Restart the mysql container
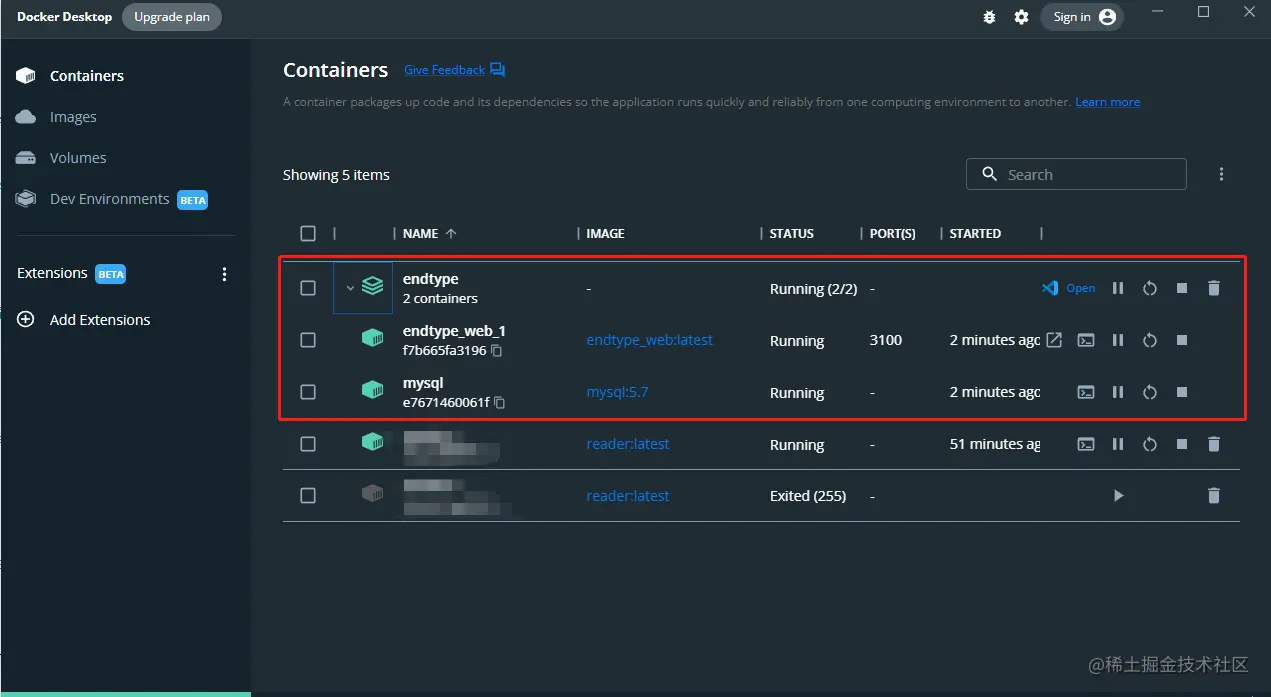Screen dimensions: 1271x697 point(1150,392)
